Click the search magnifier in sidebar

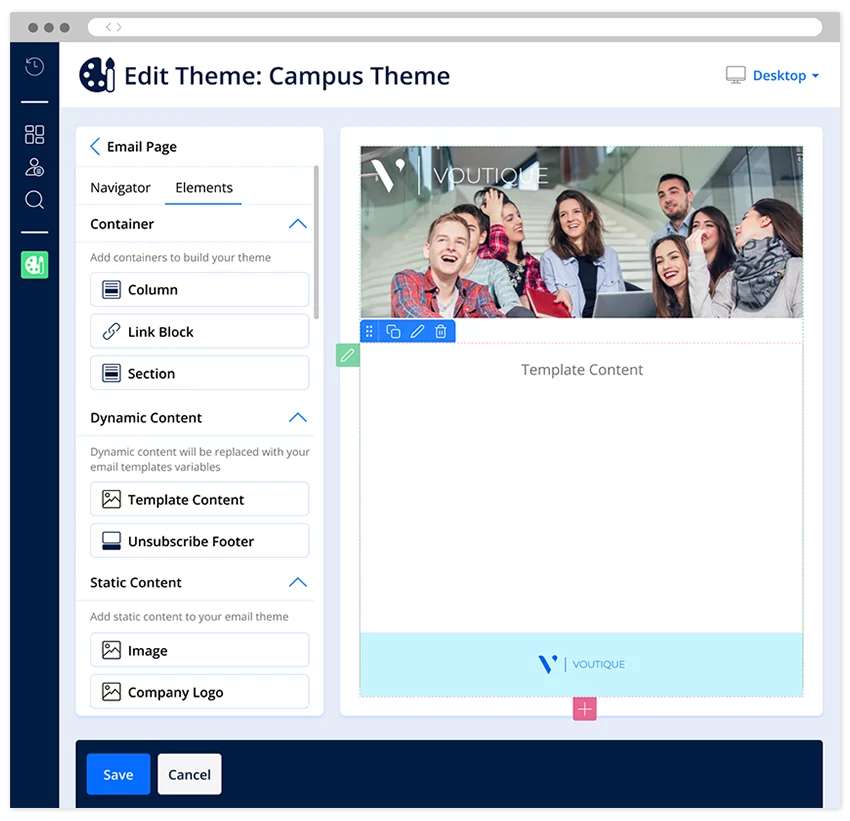point(34,199)
